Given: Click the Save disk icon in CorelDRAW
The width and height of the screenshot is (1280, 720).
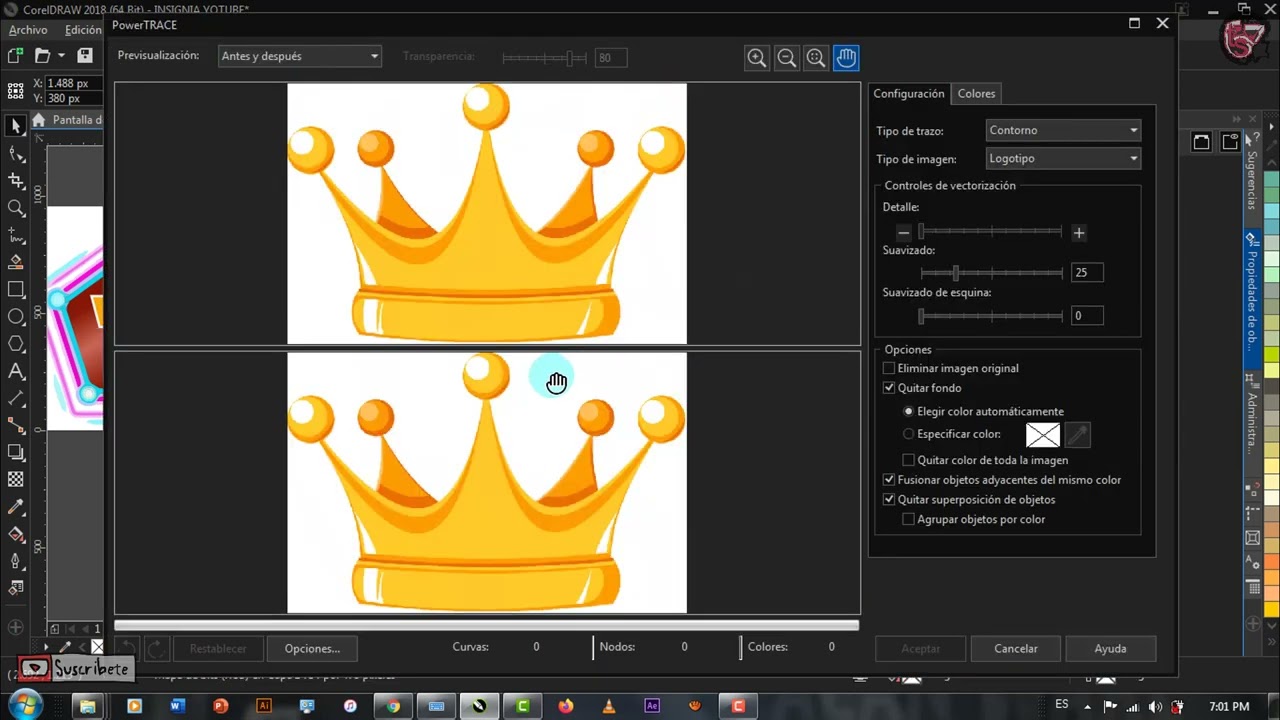Looking at the screenshot, I should (85, 56).
